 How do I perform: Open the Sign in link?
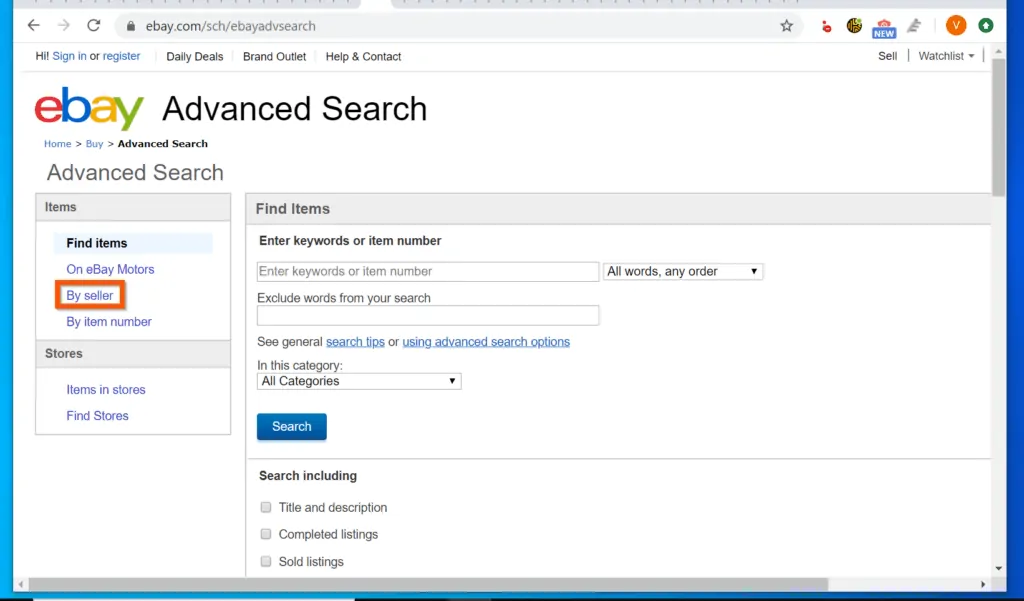[69, 56]
